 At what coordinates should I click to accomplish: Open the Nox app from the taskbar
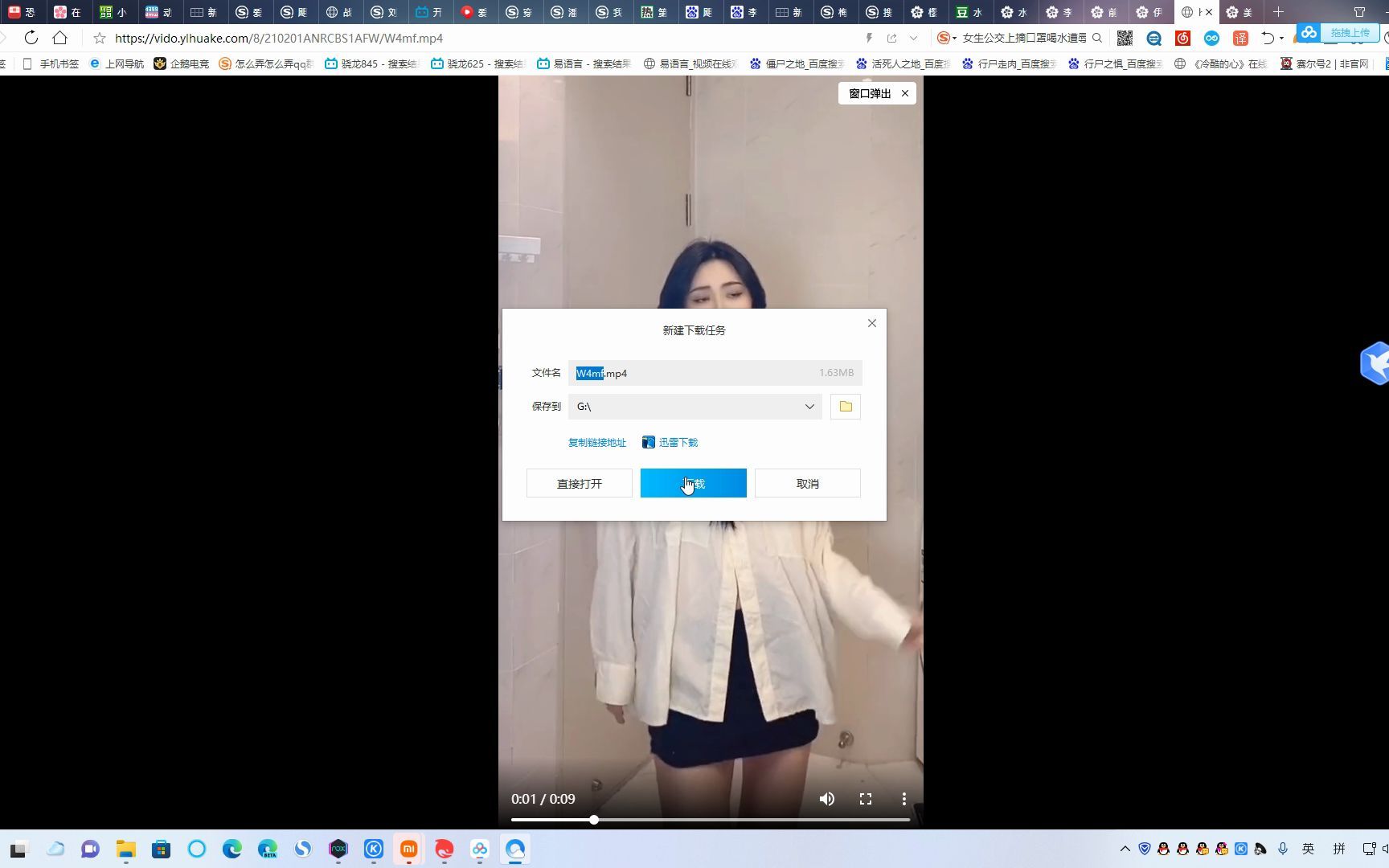pyautogui.click(x=338, y=849)
